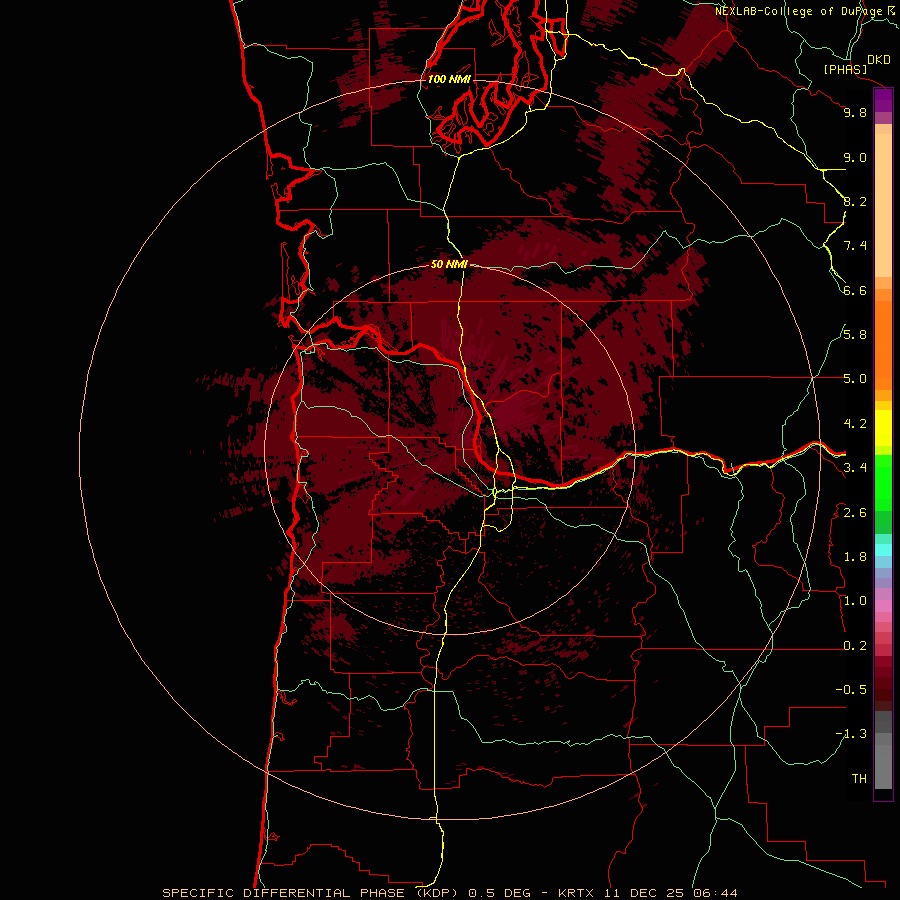Click the 50 NMI range ring label

[x=449, y=264]
